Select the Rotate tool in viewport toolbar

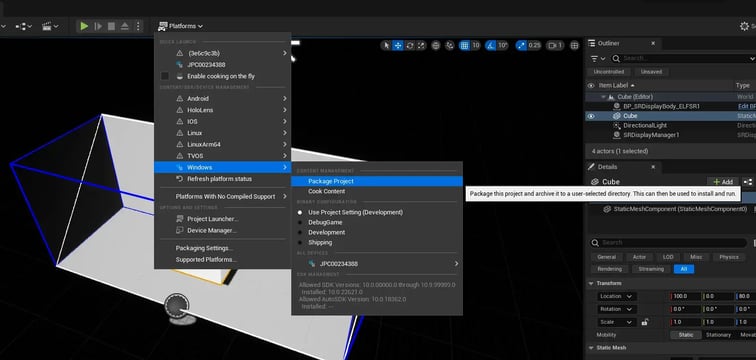coord(410,45)
